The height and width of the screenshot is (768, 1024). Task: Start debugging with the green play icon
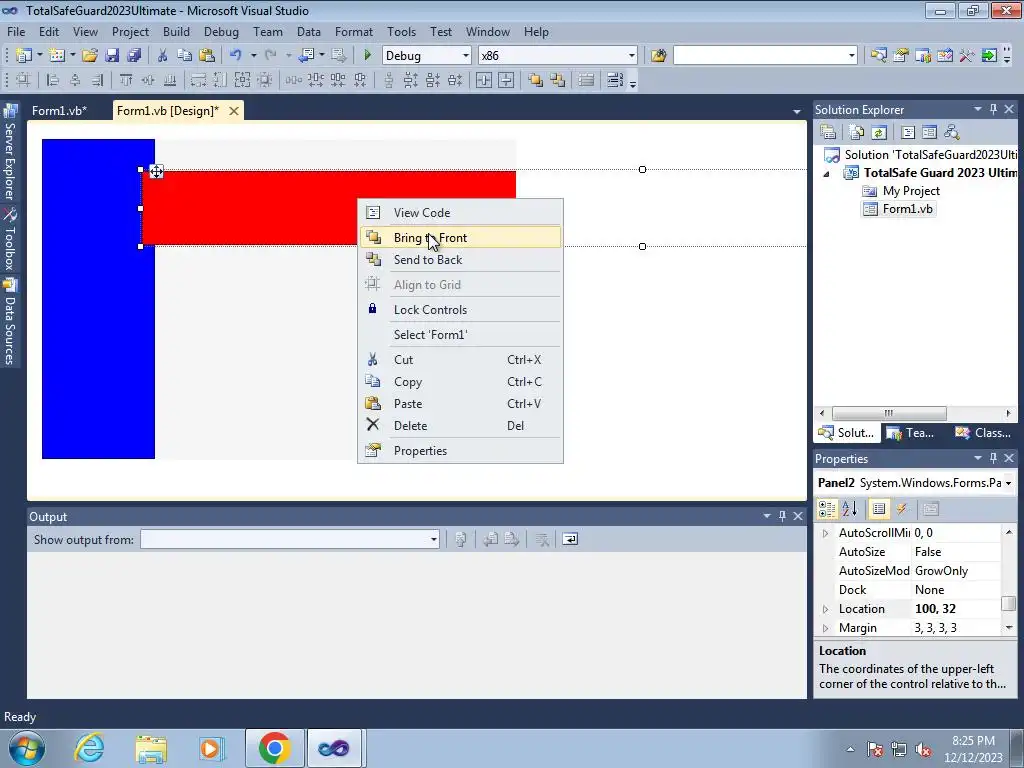[368, 56]
